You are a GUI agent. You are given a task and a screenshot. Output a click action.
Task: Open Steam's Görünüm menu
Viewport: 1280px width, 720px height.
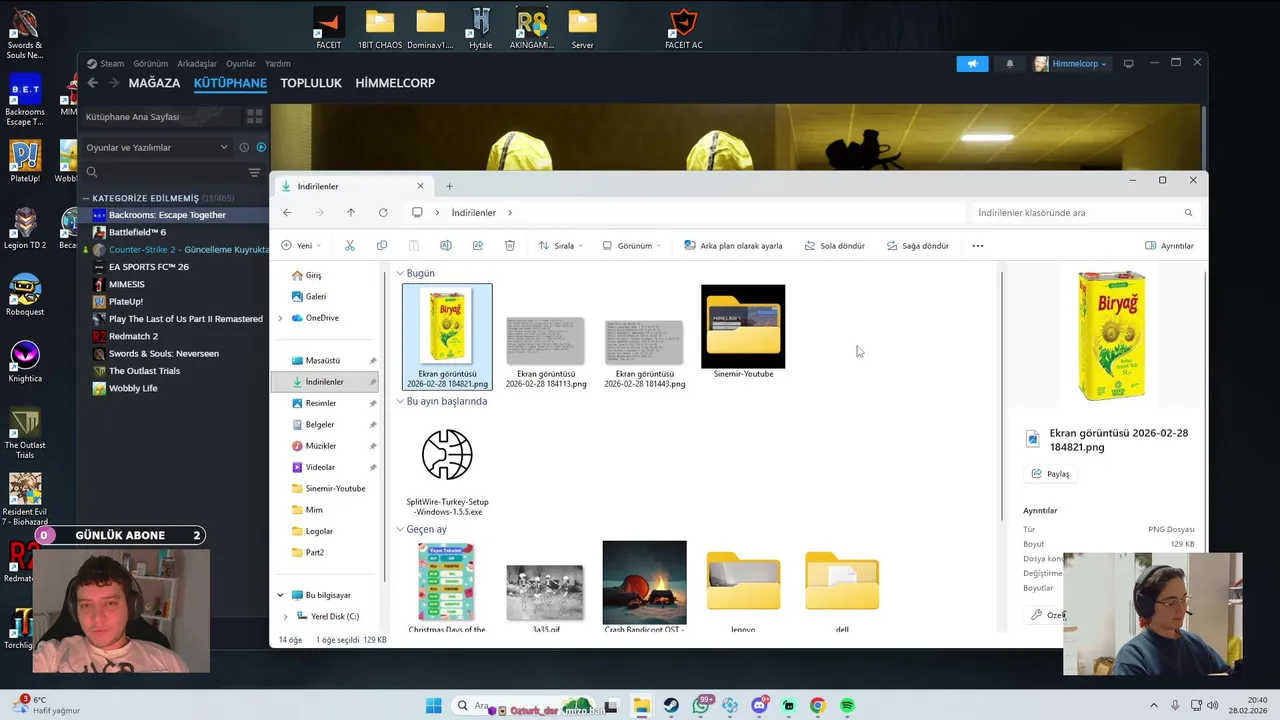tap(151, 63)
